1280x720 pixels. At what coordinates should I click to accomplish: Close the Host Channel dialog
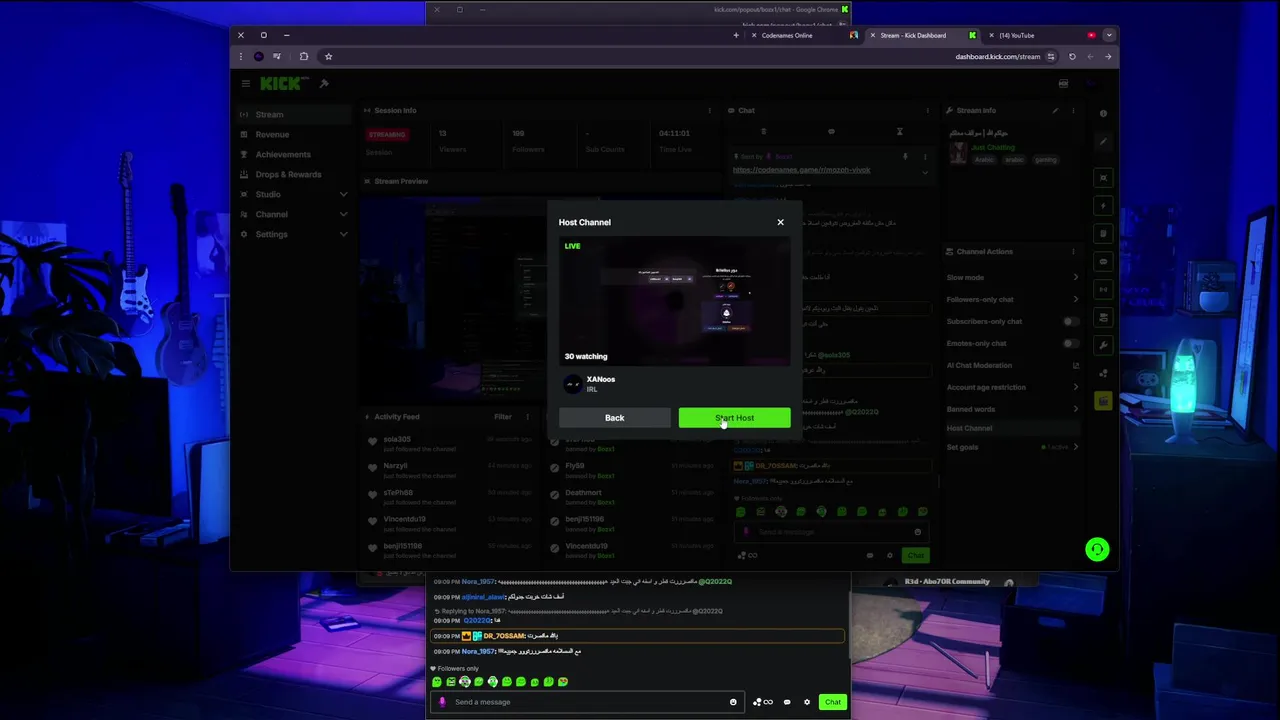tap(780, 222)
